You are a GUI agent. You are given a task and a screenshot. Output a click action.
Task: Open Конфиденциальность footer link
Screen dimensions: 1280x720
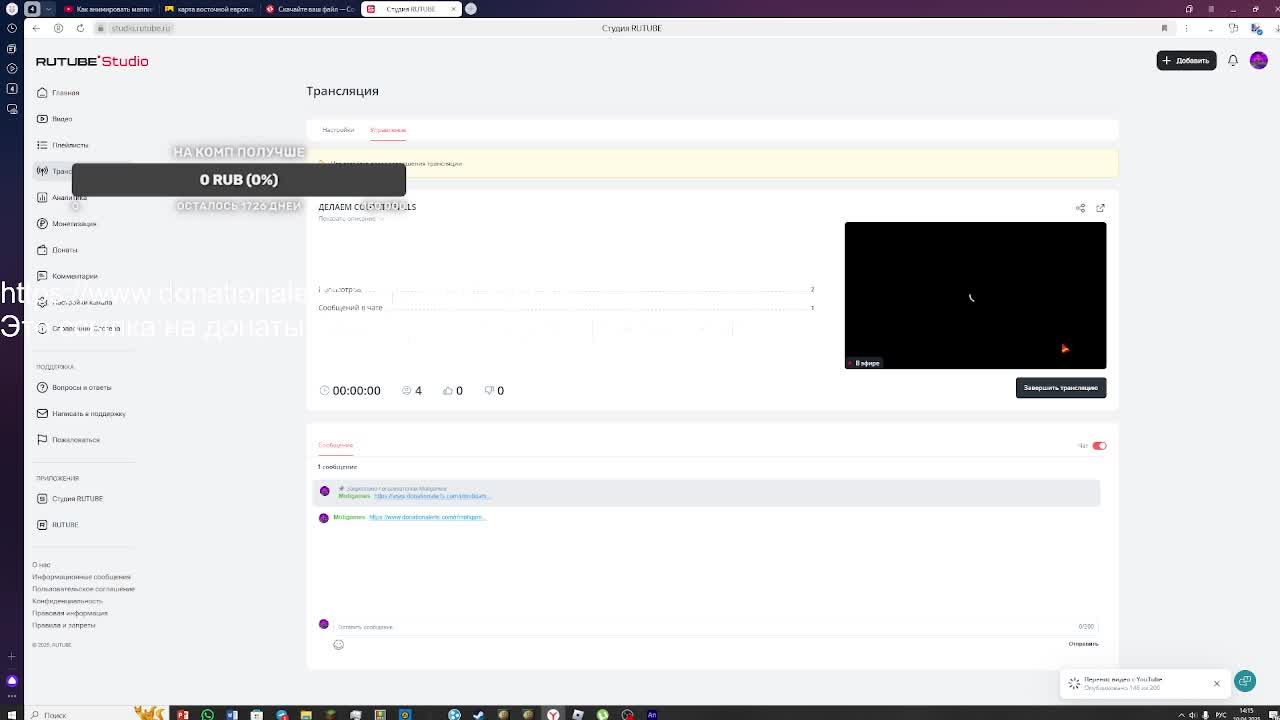pos(67,601)
